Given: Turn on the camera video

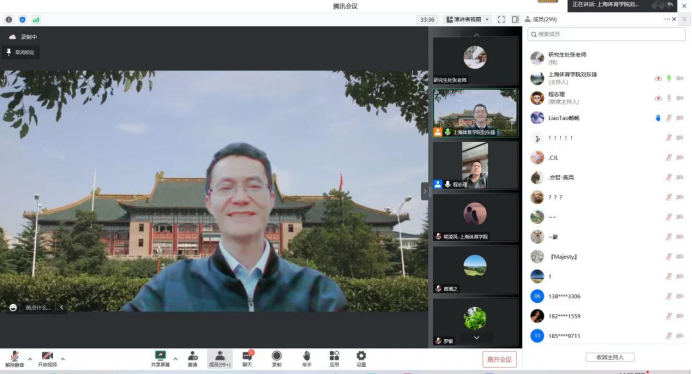Looking at the screenshot, I should click(x=47, y=359).
